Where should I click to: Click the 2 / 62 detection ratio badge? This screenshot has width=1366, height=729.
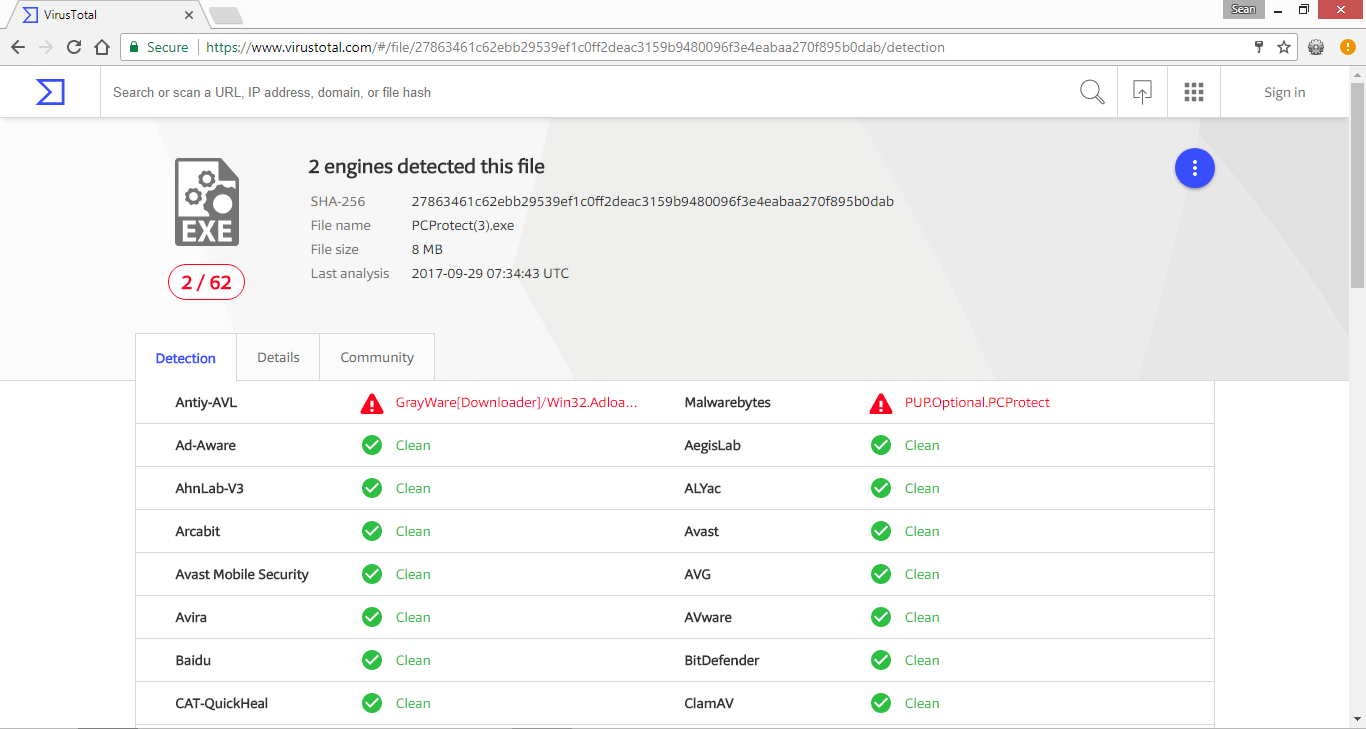click(206, 283)
